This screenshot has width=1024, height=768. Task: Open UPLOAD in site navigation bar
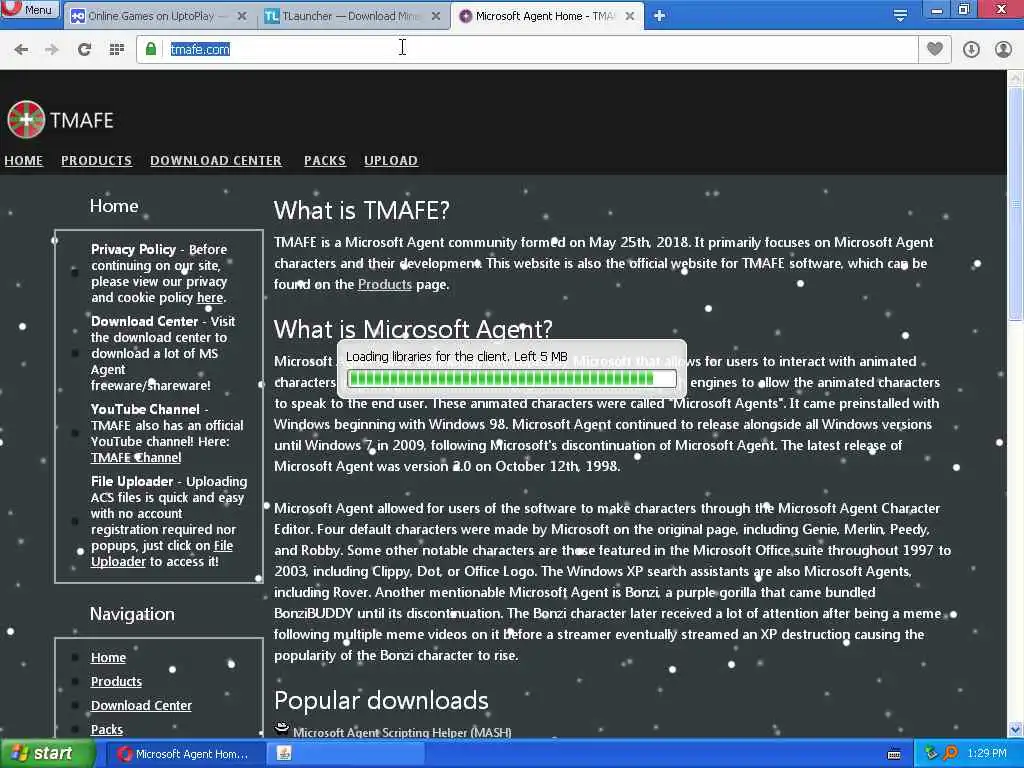click(391, 161)
